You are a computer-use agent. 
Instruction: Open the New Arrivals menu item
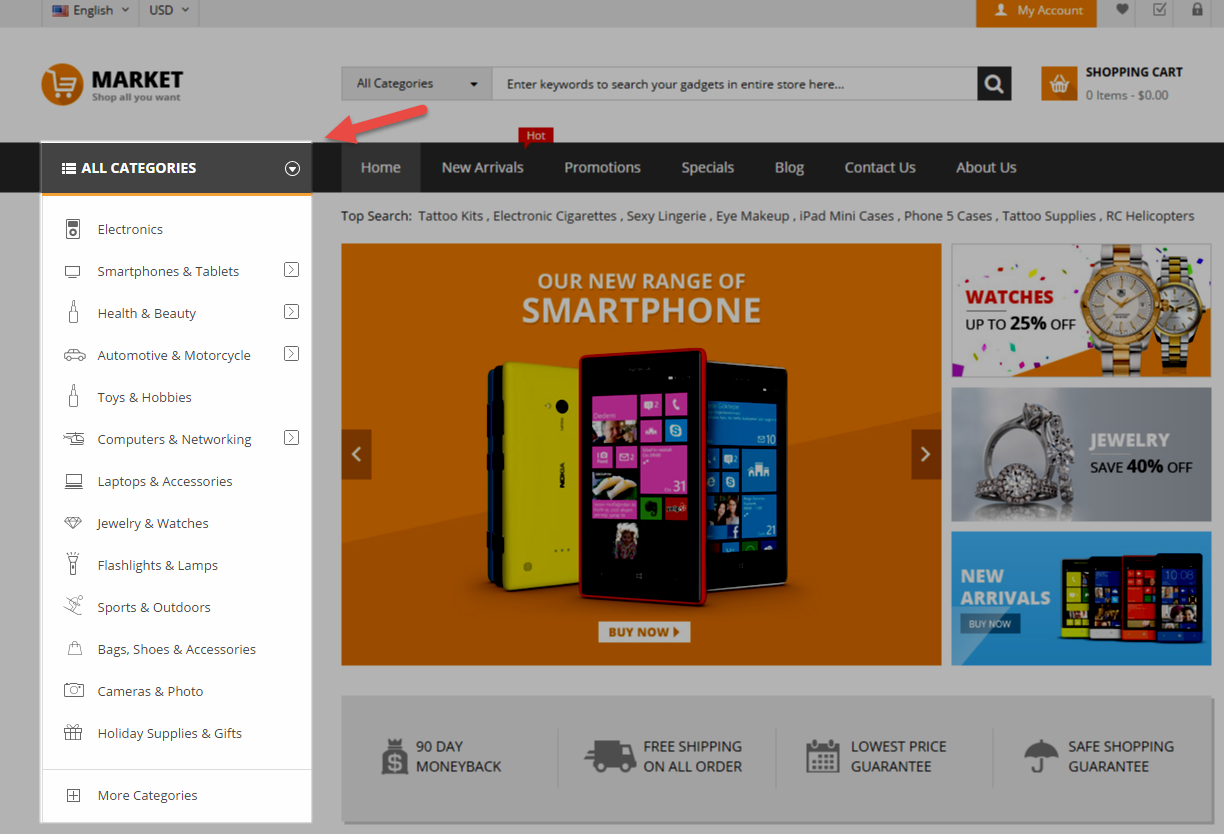(x=483, y=168)
